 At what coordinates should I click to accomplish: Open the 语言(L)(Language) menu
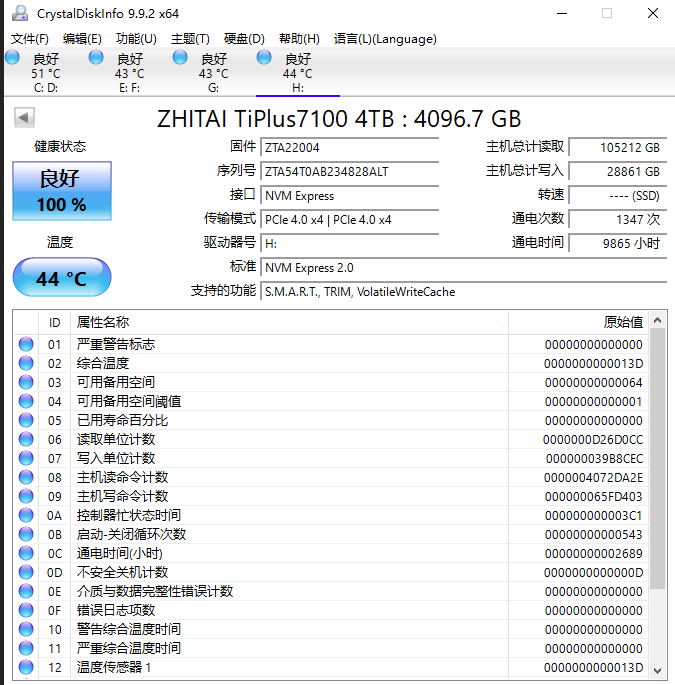coord(385,39)
